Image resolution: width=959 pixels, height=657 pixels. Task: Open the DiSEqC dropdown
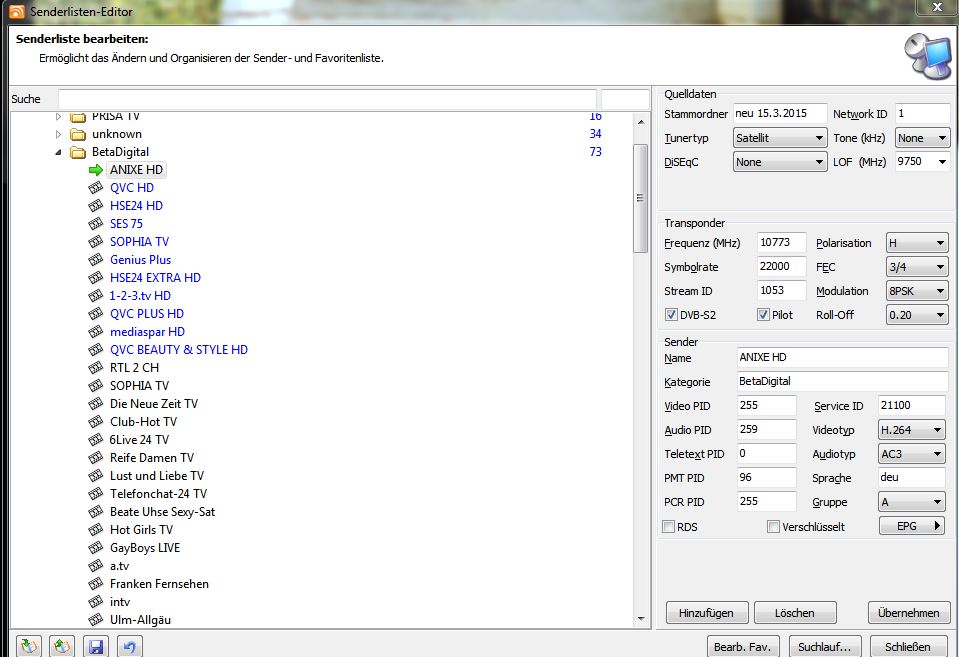click(780, 162)
